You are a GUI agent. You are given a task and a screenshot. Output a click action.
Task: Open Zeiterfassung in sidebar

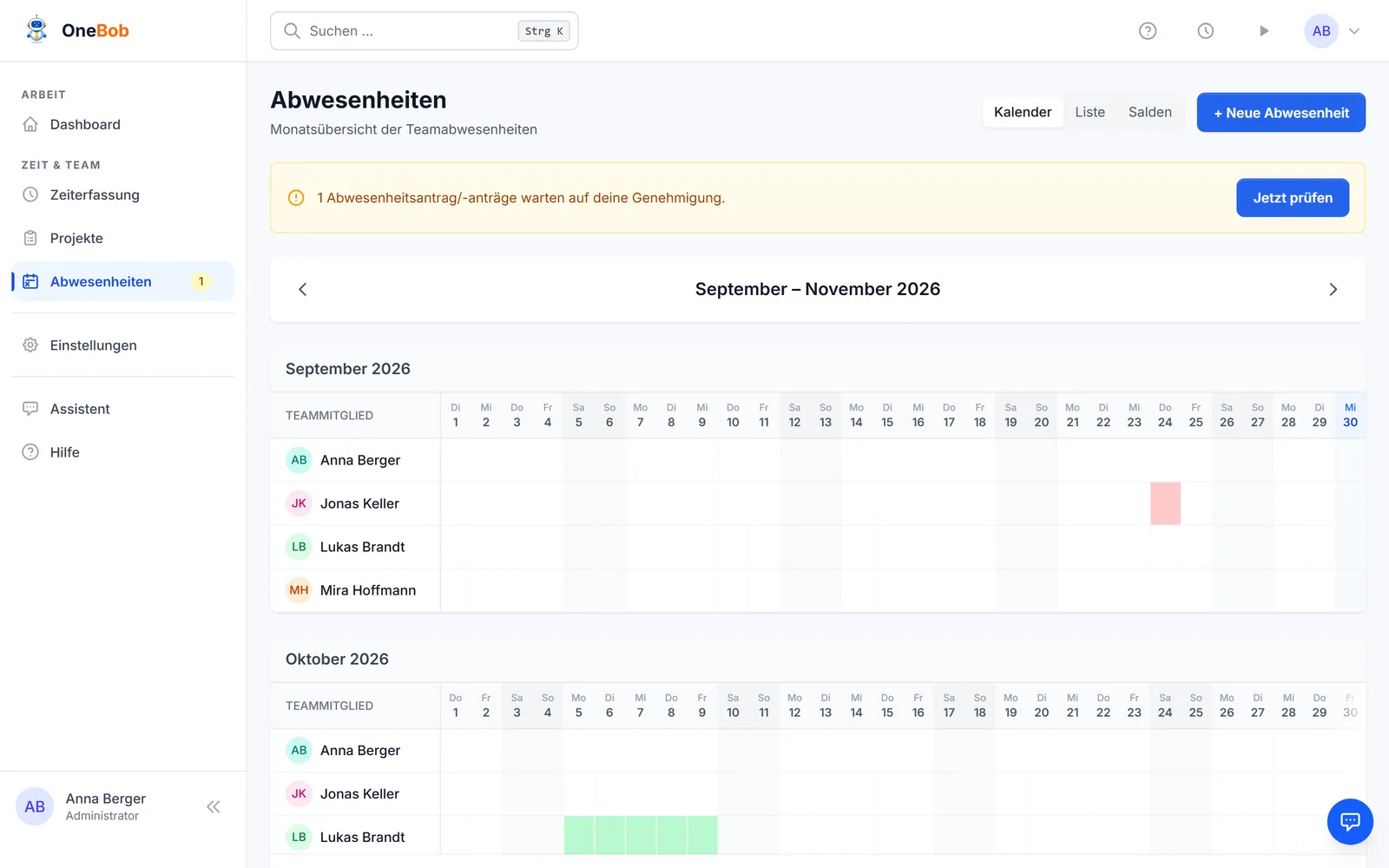tap(122, 194)
